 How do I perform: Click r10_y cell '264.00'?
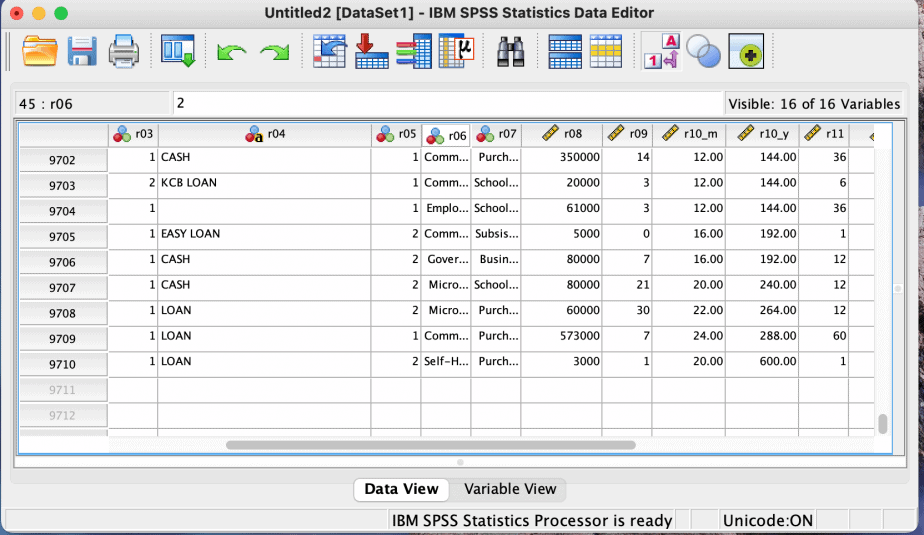tap(763, 311)
